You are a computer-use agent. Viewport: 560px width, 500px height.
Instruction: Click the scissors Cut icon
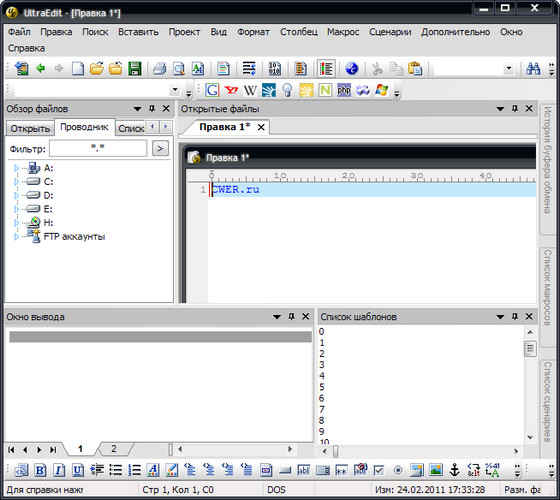coord(377,69)
